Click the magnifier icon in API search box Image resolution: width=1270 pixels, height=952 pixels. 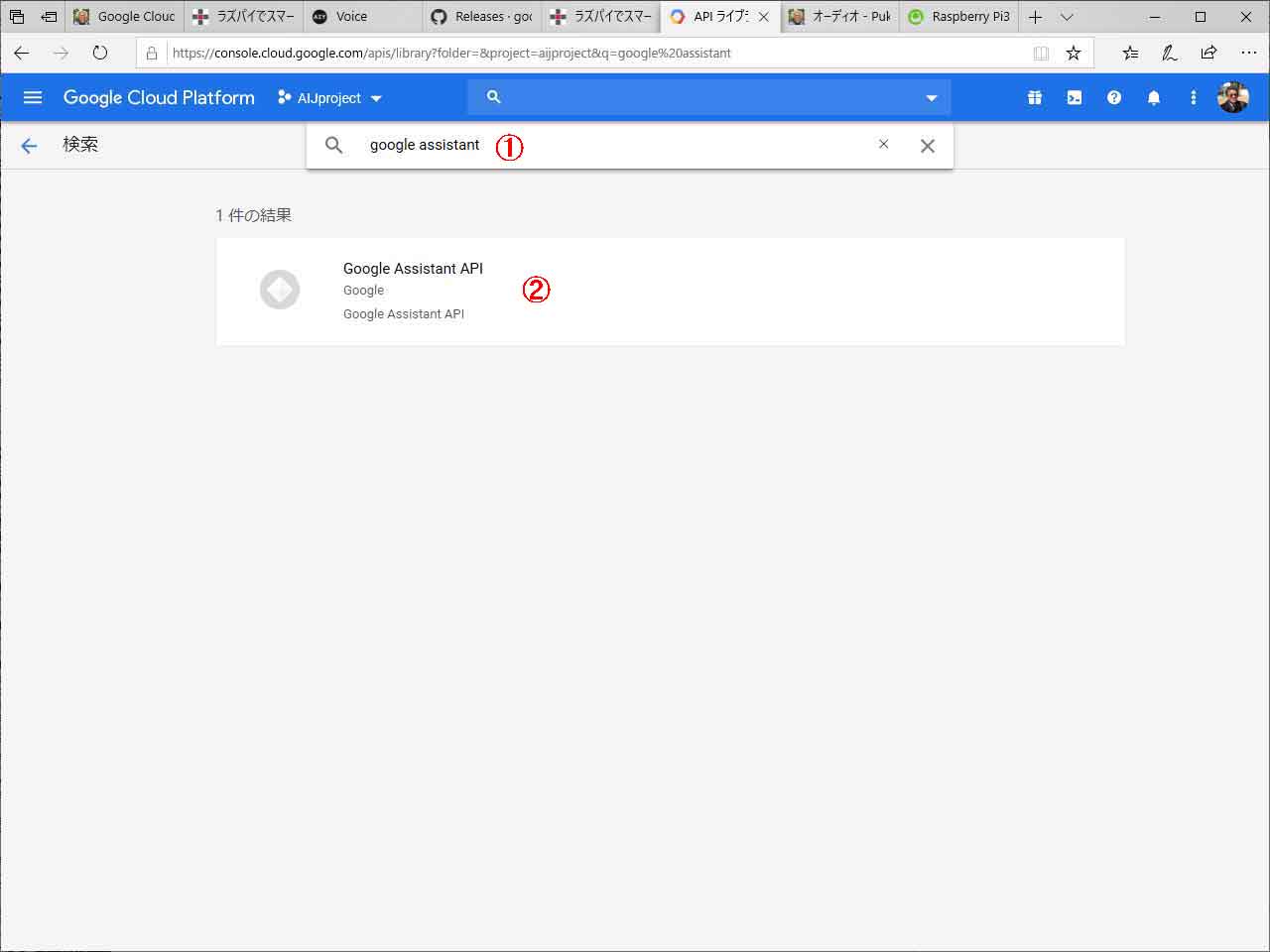(334, 145)
